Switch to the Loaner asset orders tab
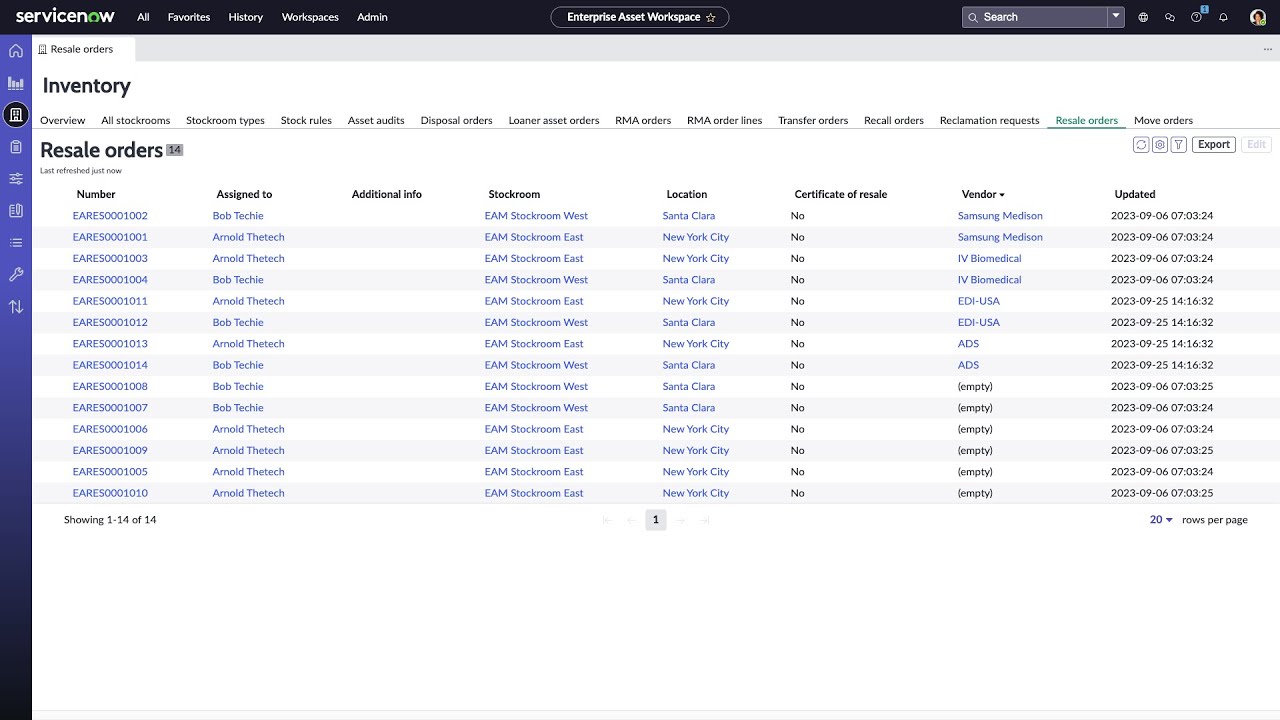This screenshot has height=720, width=1280. pos(554,120)
